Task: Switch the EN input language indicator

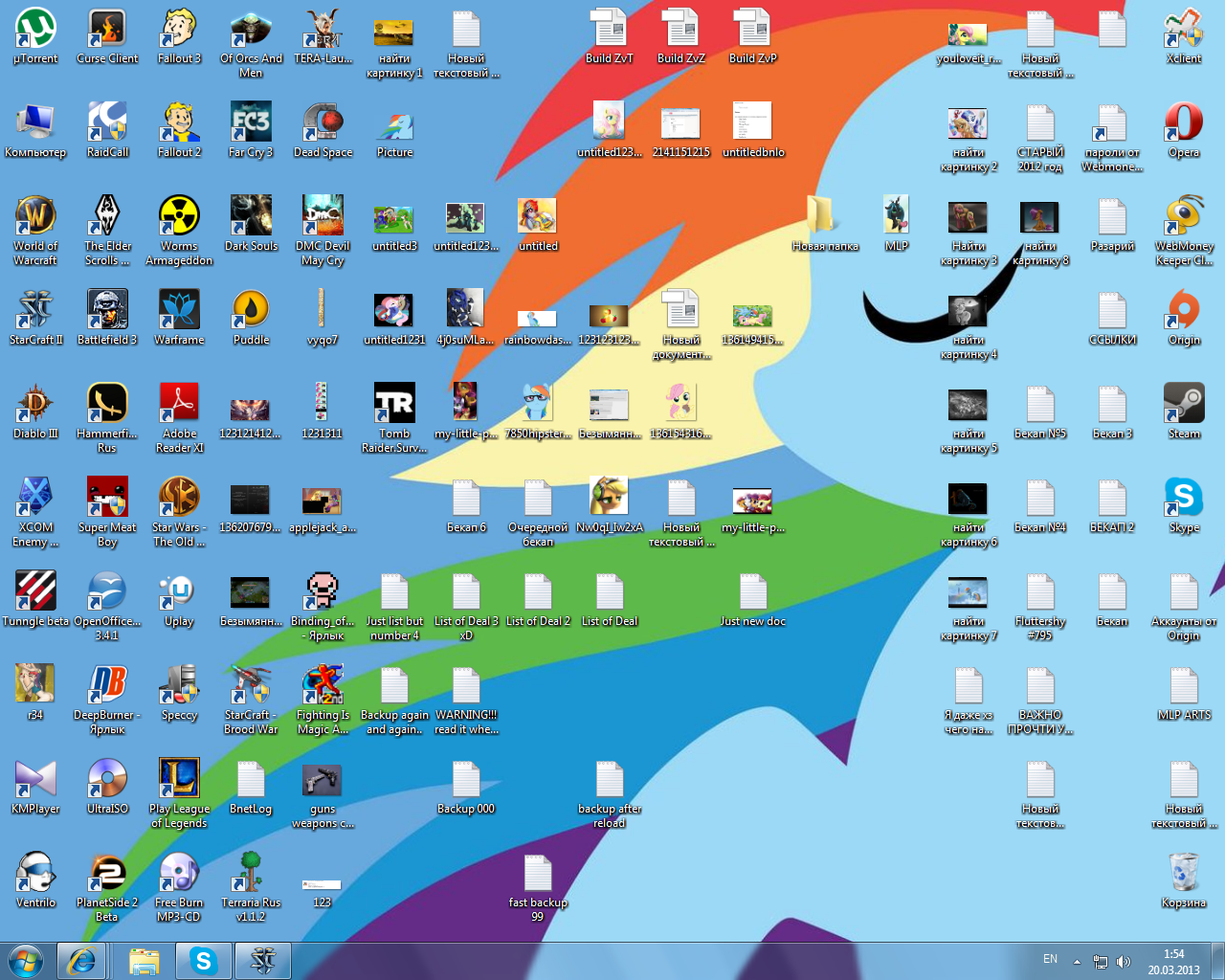Action: pos(1050,959)
